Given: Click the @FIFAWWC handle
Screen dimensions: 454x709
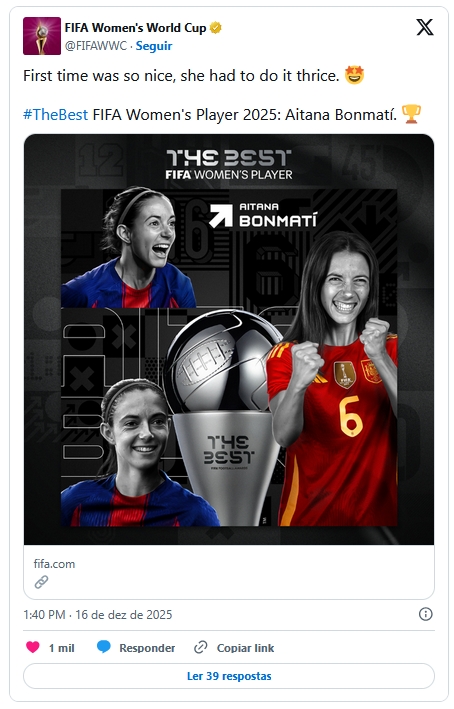Looking at the screenshot, I should [x=96, y=46].
